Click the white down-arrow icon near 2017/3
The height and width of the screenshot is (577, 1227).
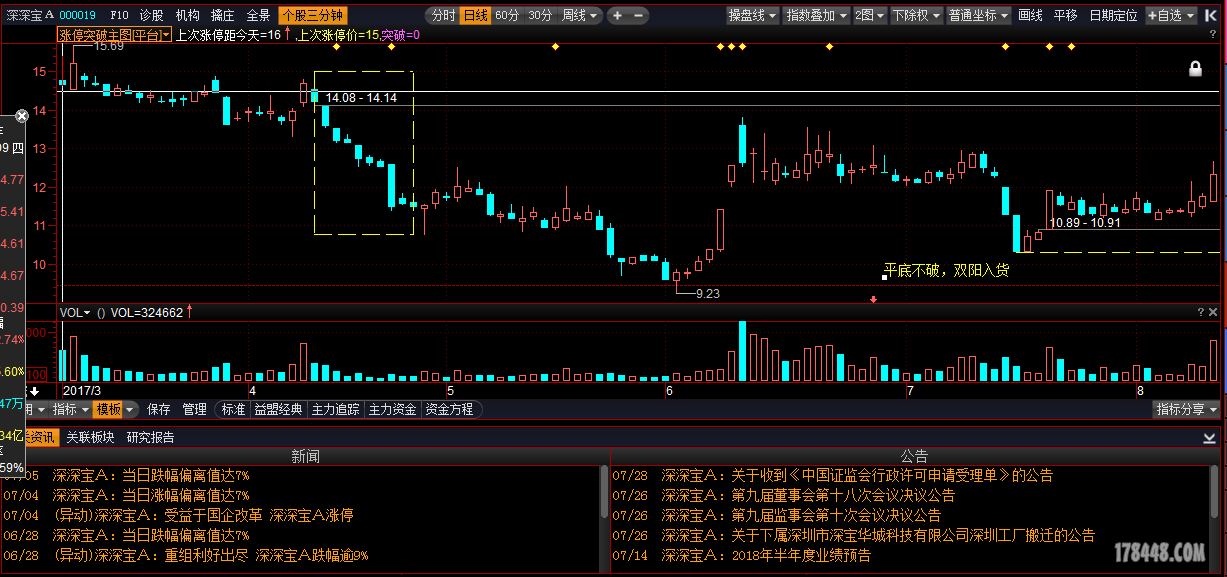click(x=34, y=391)
